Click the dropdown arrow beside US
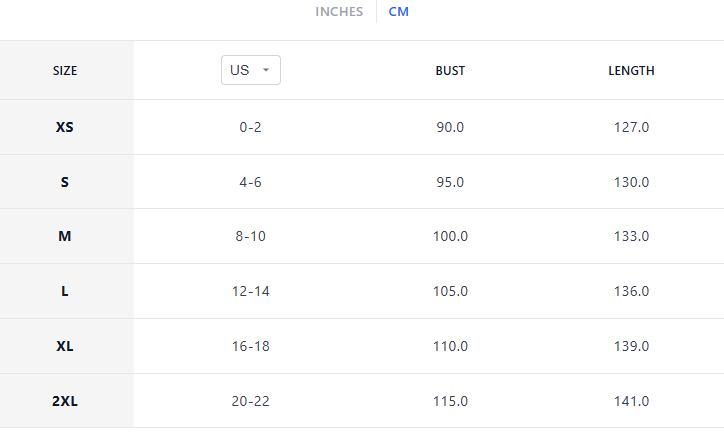 266,70
